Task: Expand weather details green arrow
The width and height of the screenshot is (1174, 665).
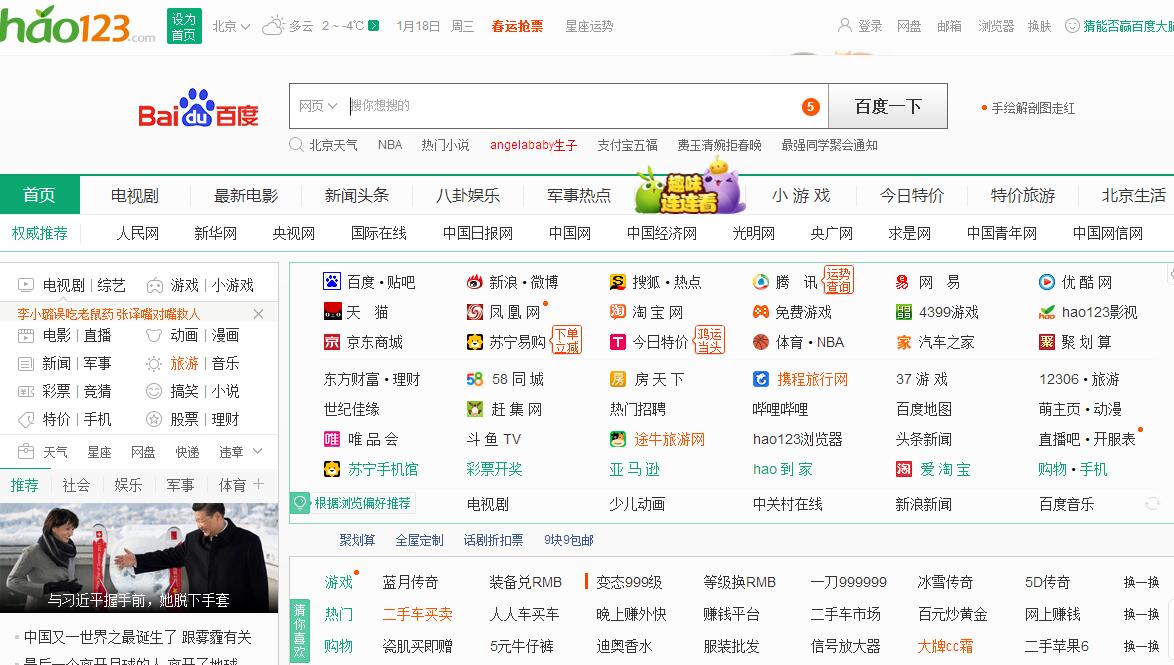Action: [x=374, y=25]
